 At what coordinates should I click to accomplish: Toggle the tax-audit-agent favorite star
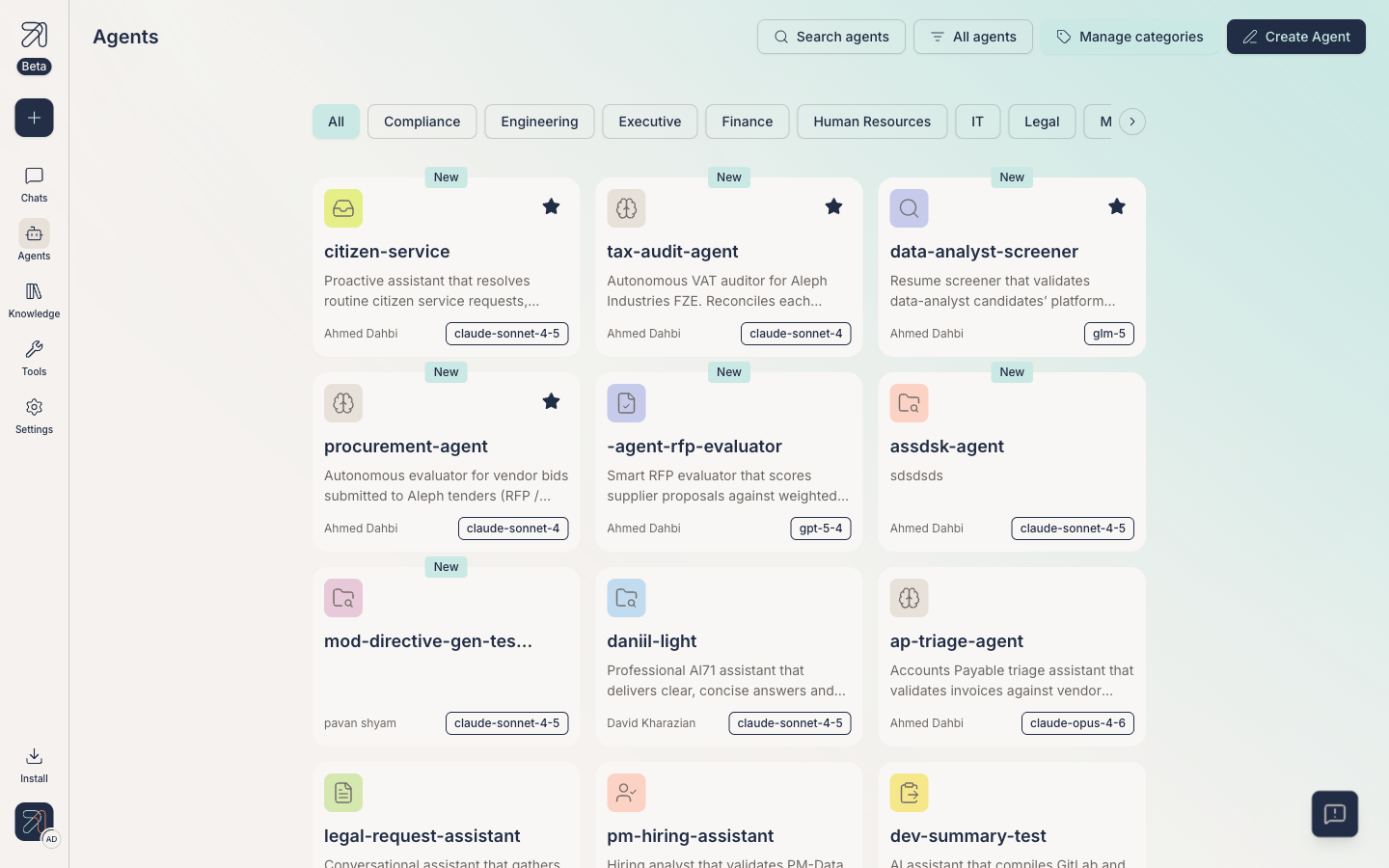[x=833, y=206]
